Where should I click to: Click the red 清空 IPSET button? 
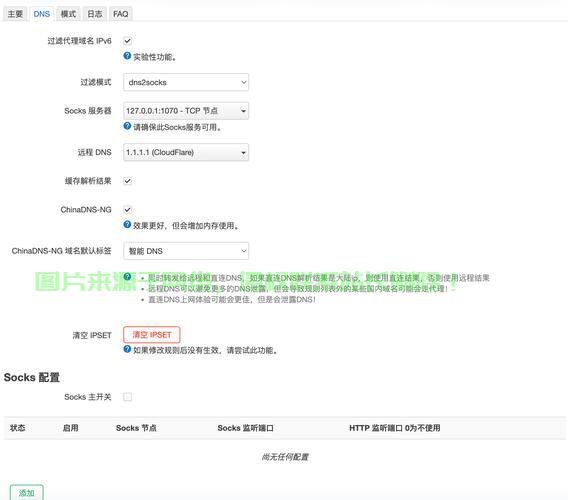tap(151, 335)
